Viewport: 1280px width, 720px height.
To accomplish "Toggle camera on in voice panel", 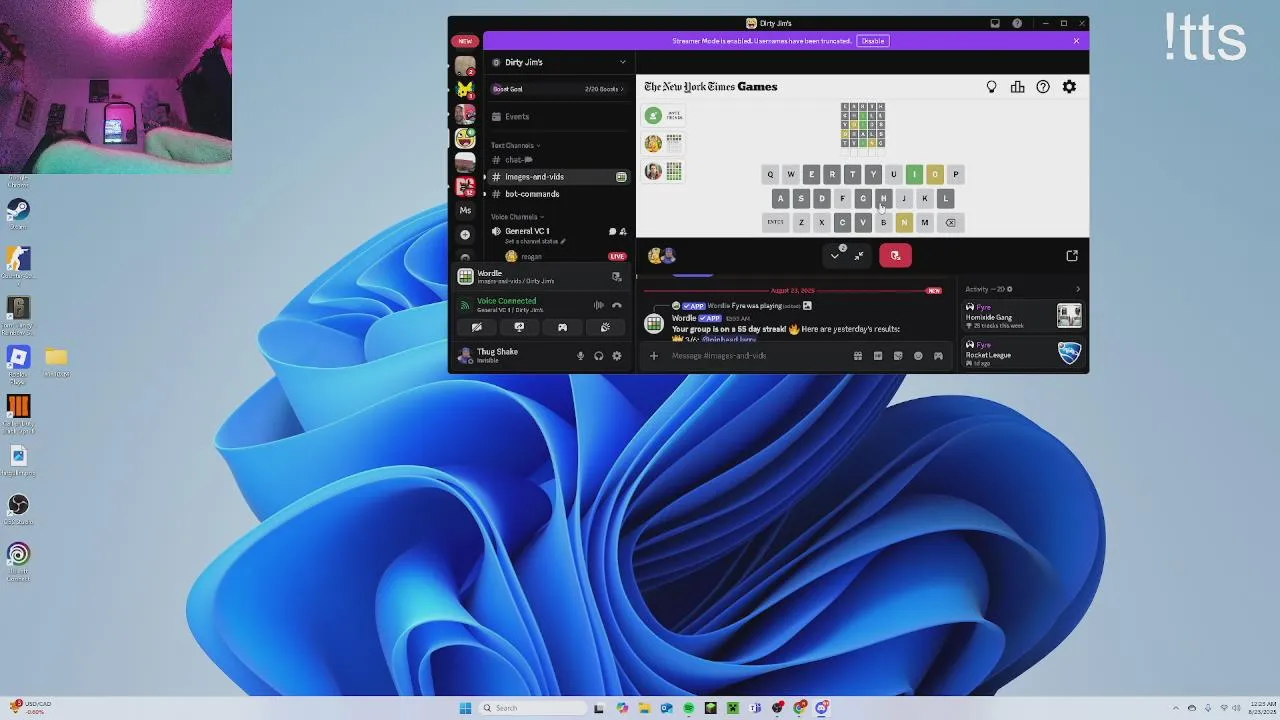I will click(x=476, y=327).
